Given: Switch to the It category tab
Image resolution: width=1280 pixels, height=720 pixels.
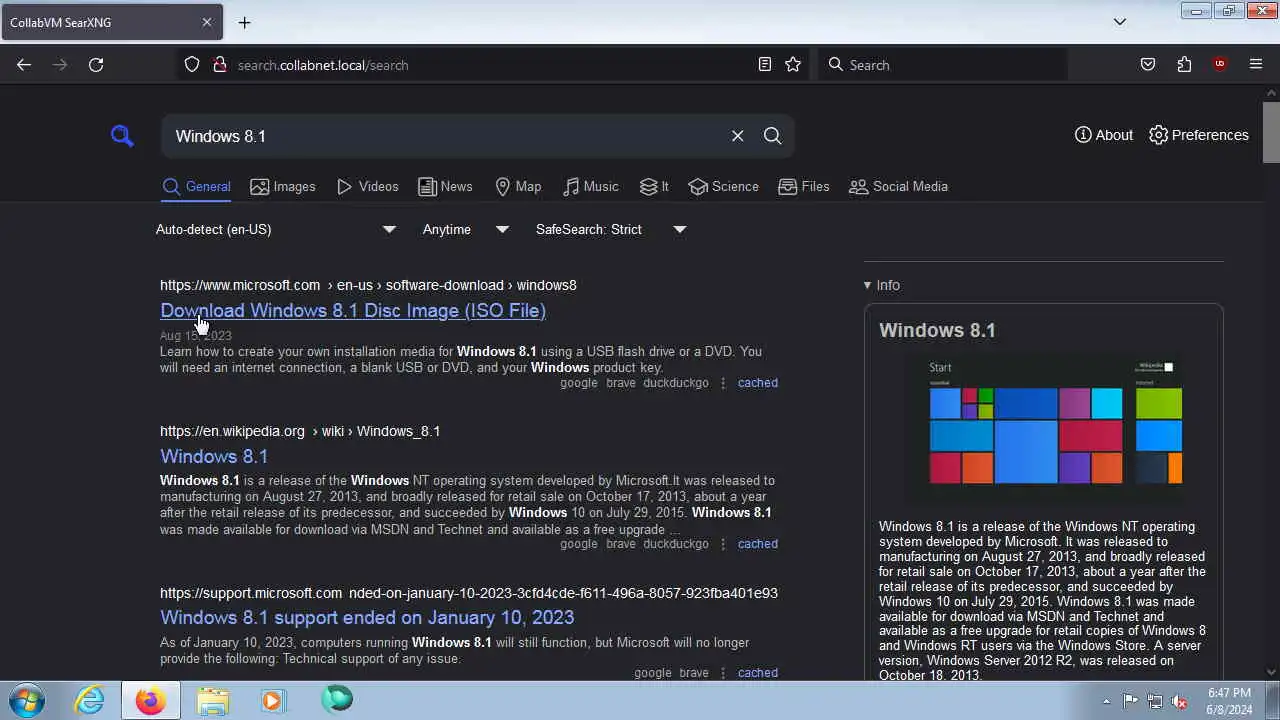Looking at the screenshot, I should (x=654, y=187).
